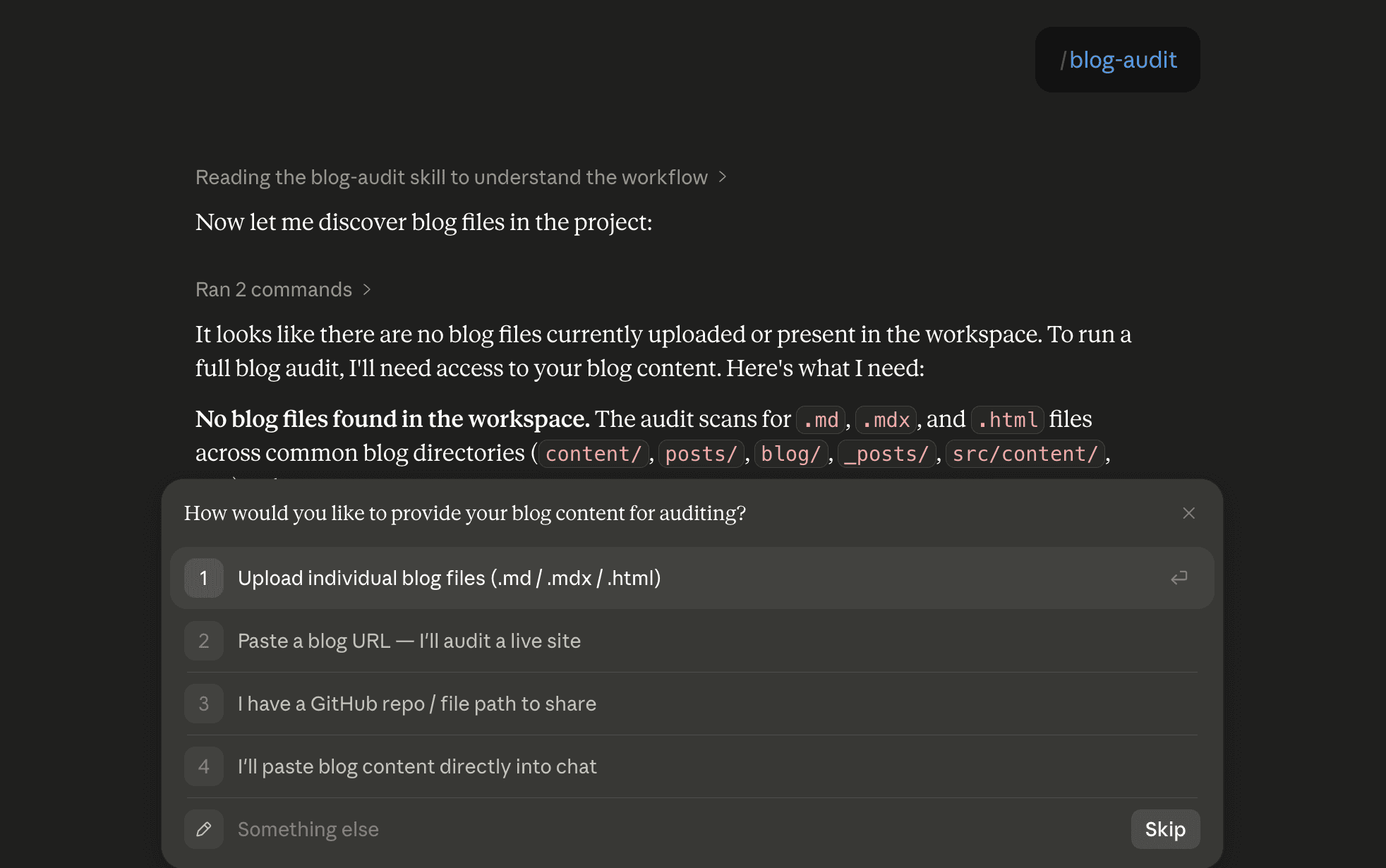Click the 'blog/' code tag
1386x868 pixels.
point(791,454)
